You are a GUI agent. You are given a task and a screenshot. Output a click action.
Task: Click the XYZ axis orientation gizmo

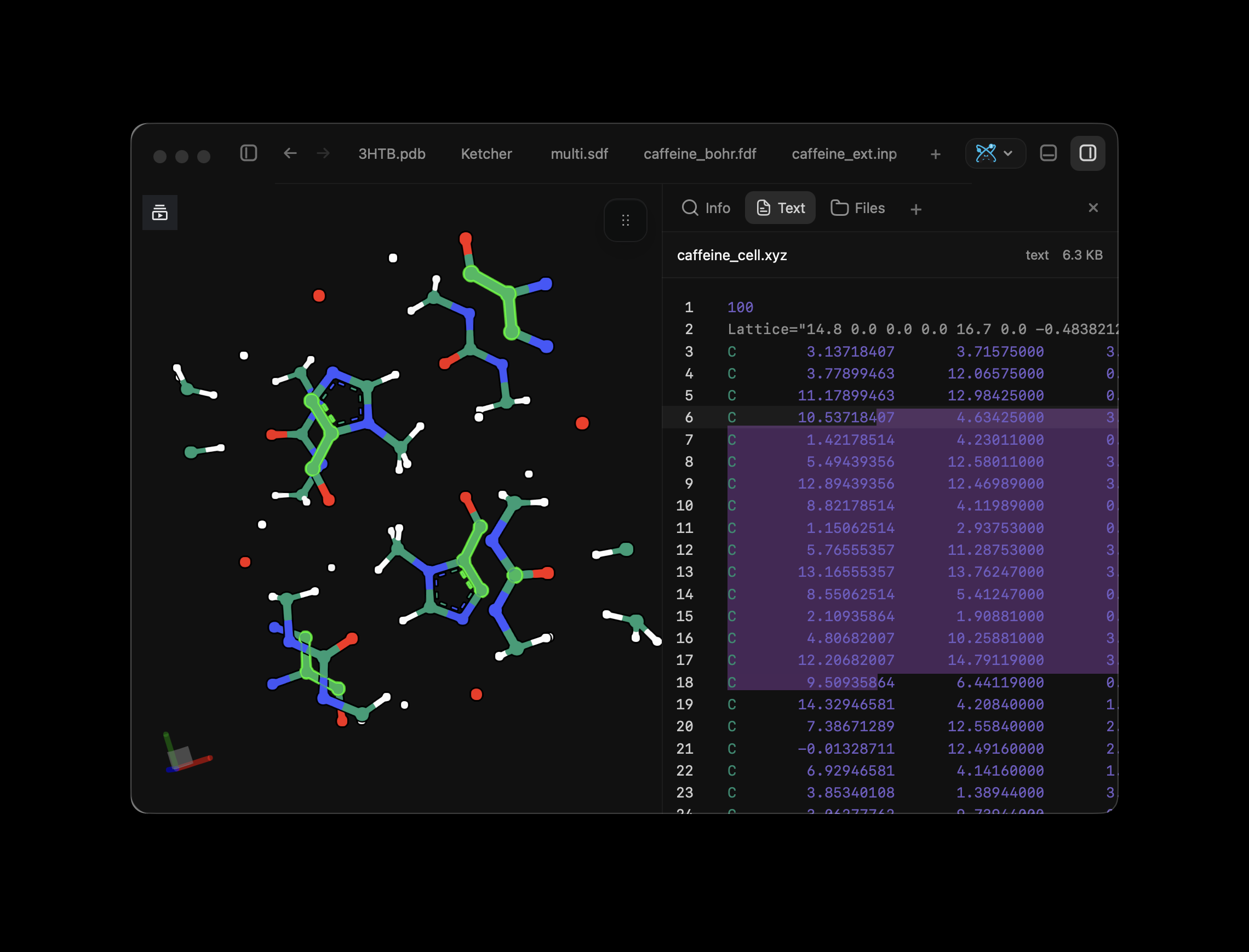186,754
